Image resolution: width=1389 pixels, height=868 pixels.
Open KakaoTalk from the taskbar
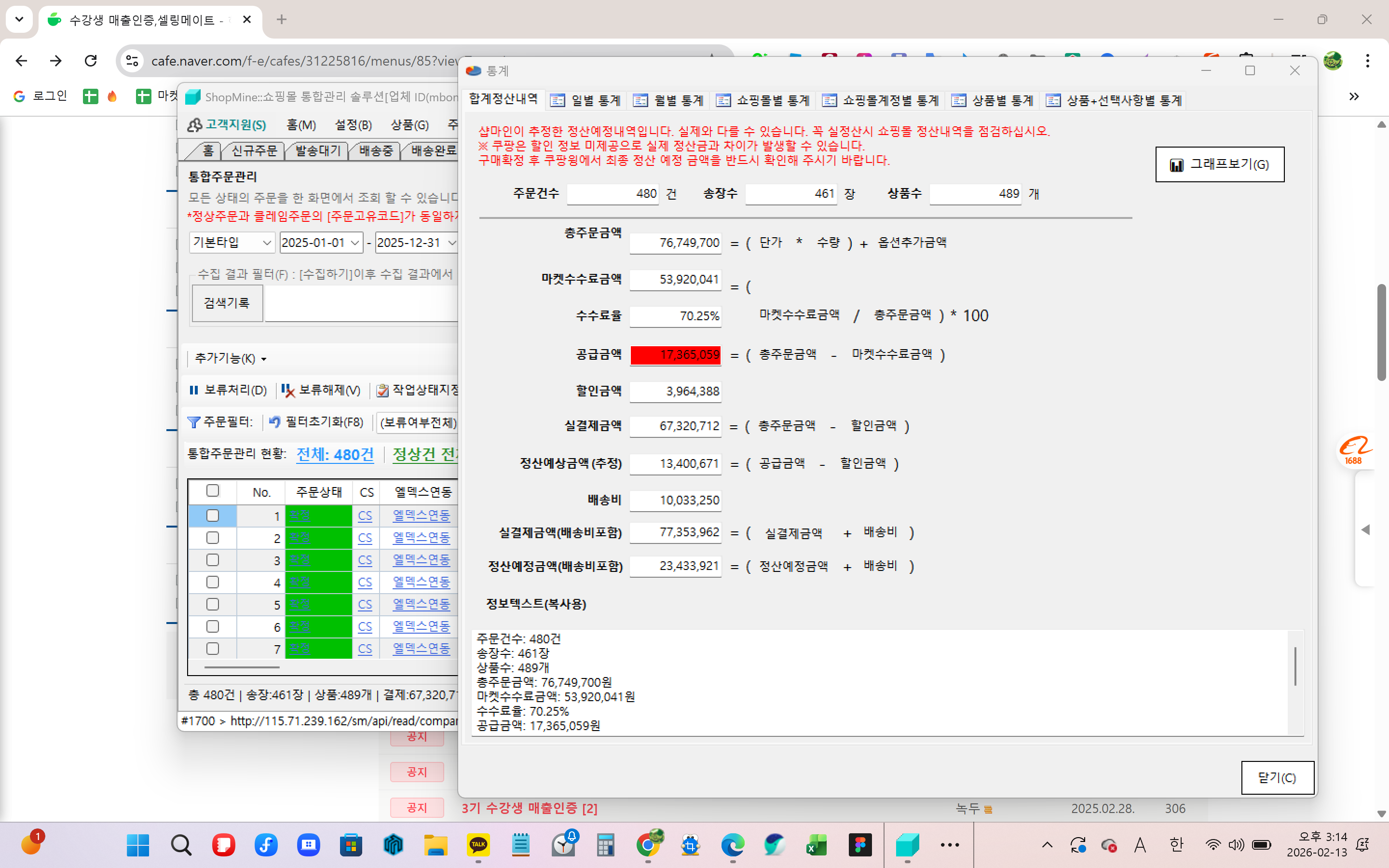tap(478, 844)
